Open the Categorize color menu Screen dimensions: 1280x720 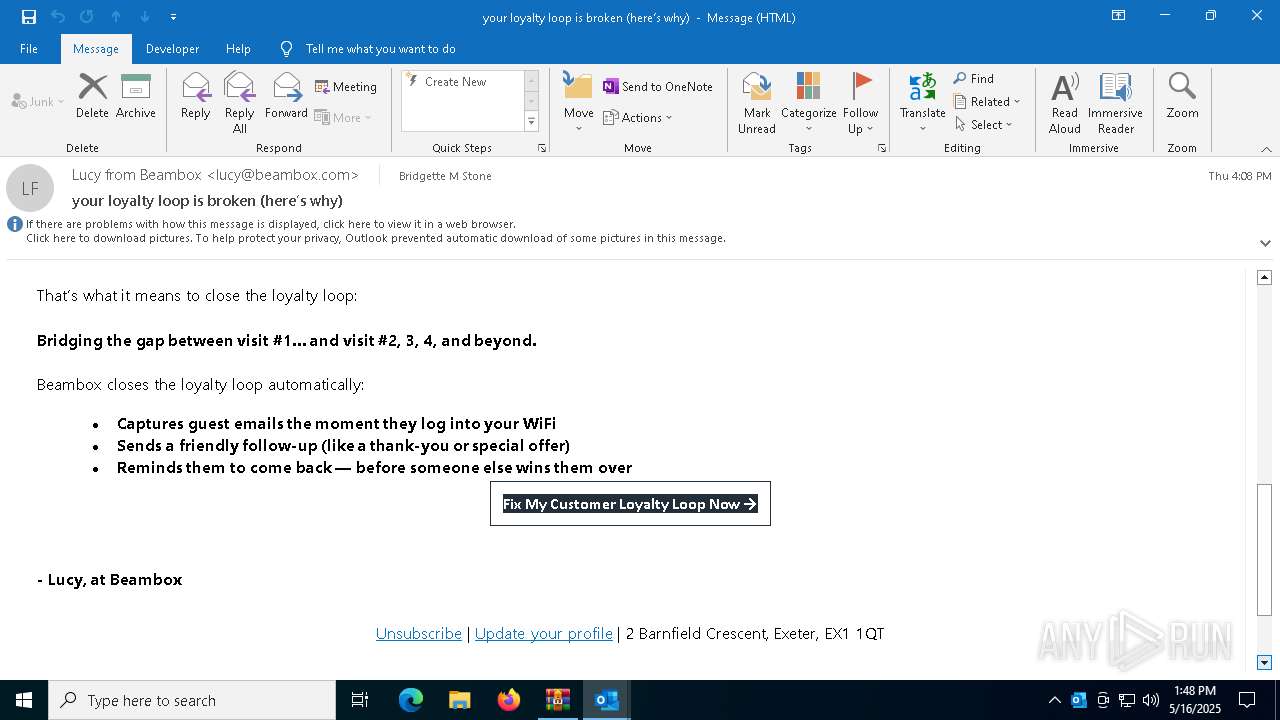tap(808, 103)
